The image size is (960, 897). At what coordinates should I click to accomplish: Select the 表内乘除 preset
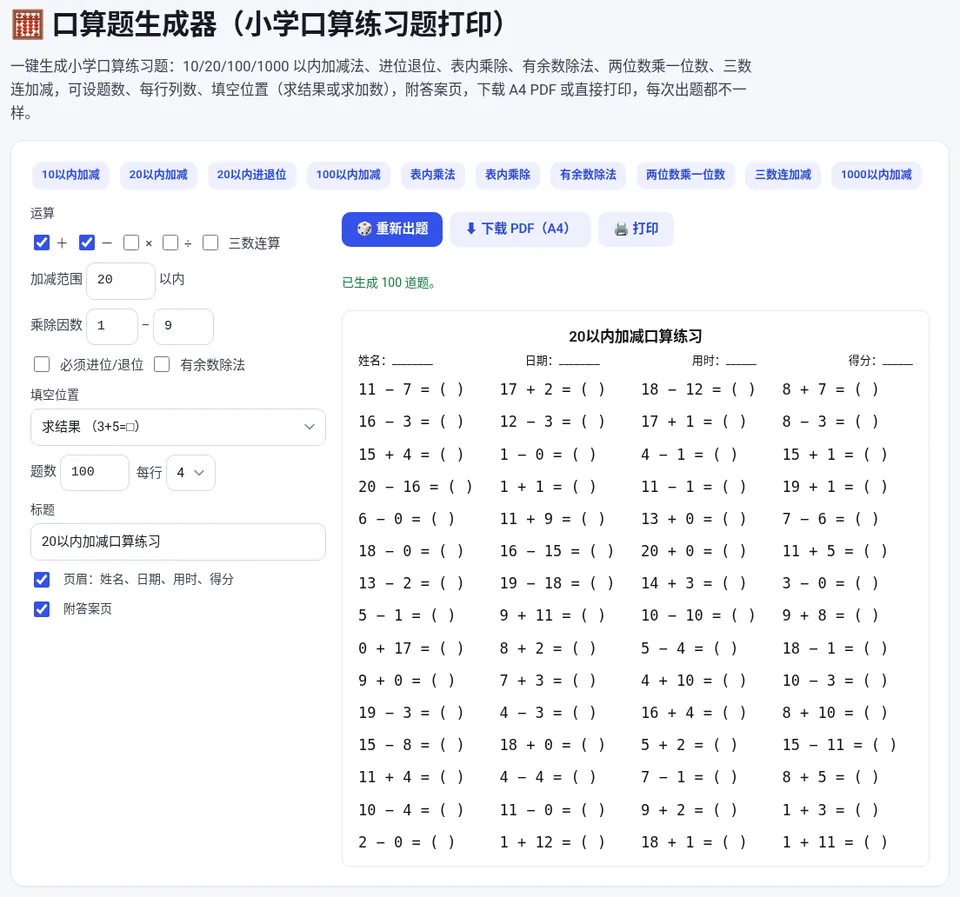[x=508, y=175]
